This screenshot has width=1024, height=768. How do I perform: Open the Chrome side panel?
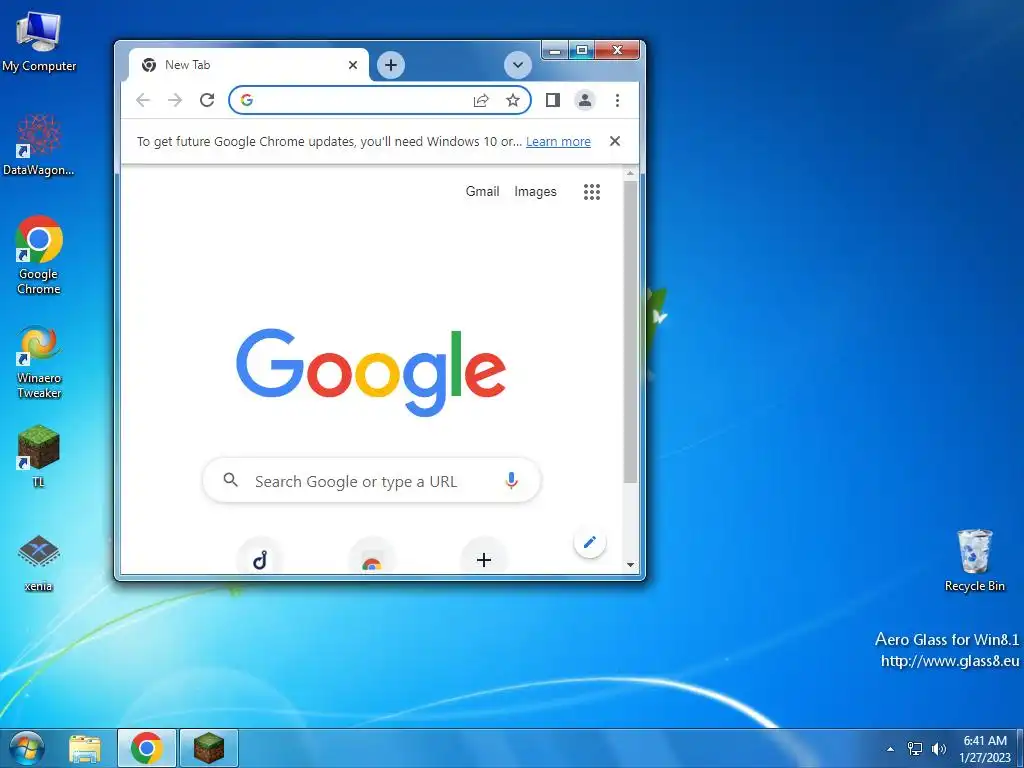tap(552, 100)
